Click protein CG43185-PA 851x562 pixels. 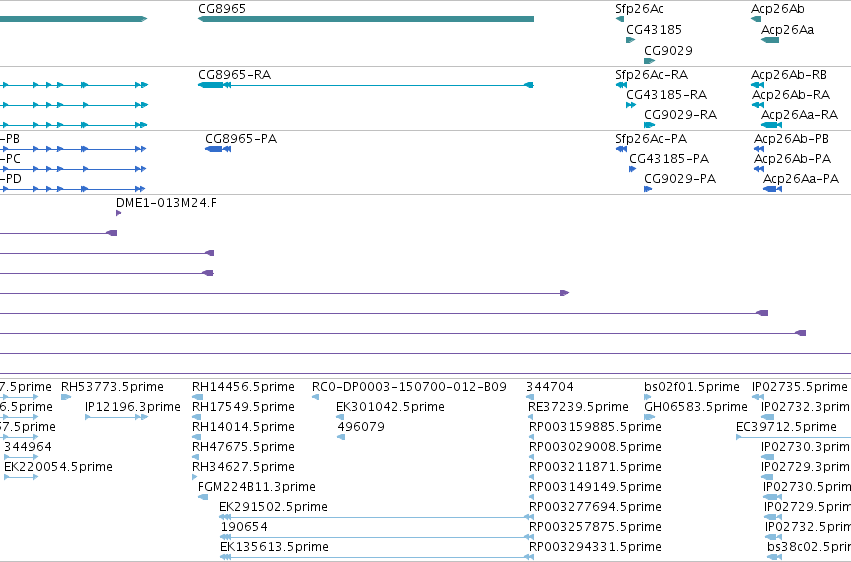632,169
